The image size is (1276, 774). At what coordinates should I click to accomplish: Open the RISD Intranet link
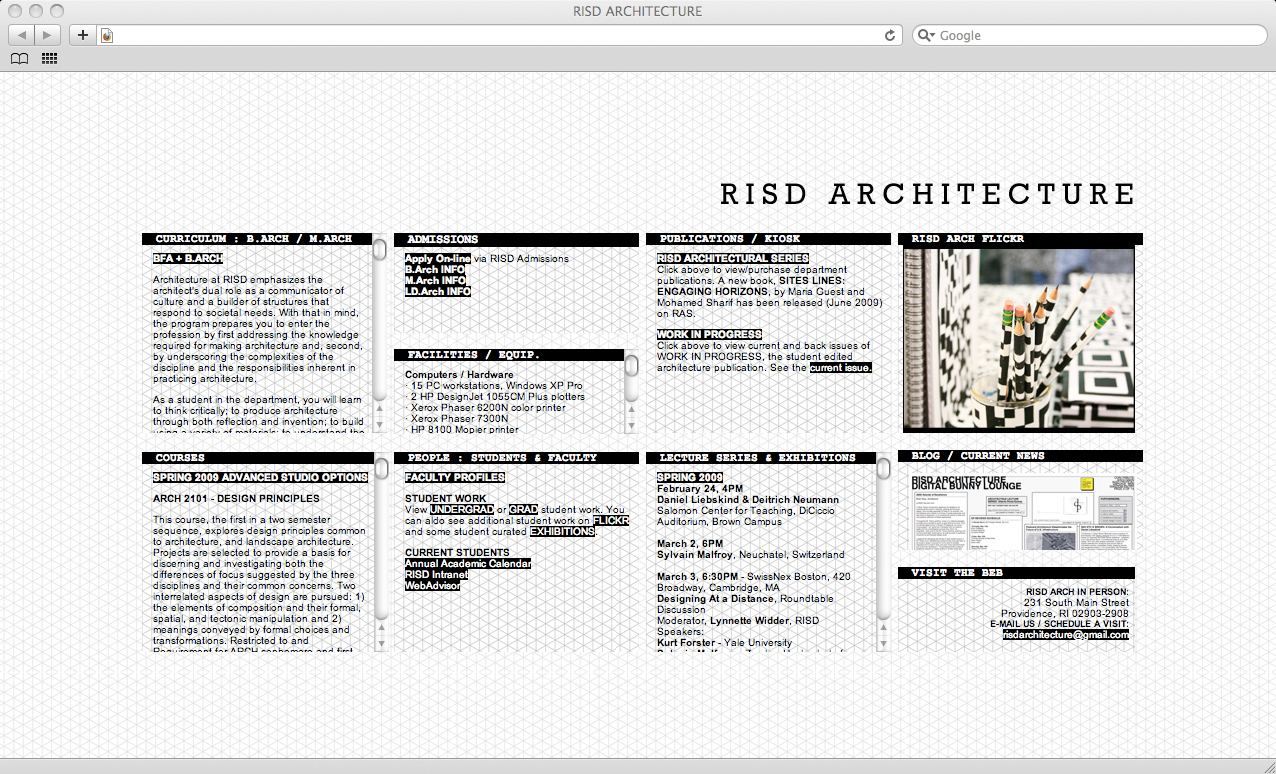(x=436, y=574)
